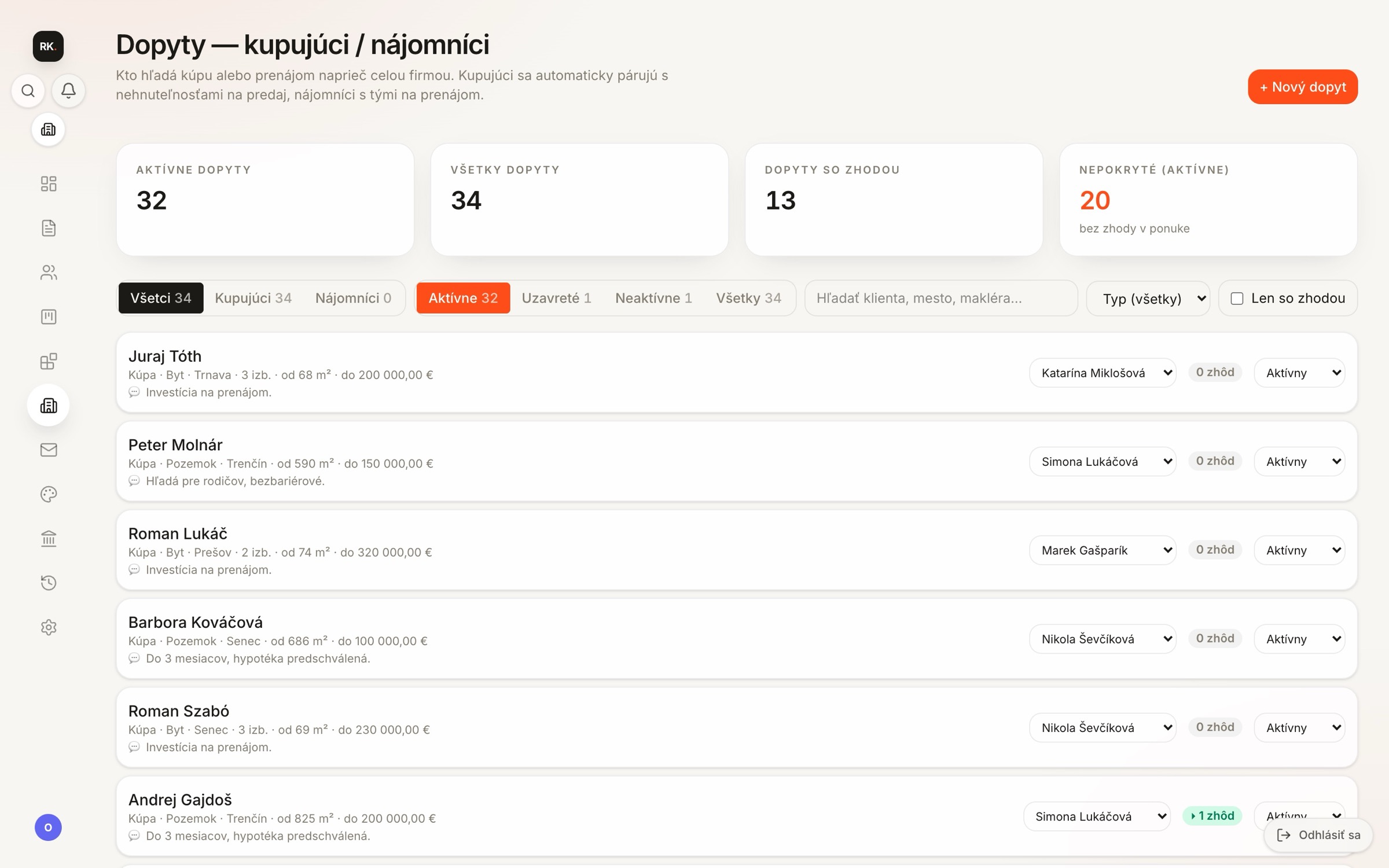Open the bank building icon in sidebar
The image size is (1389, 868).
(49, 539)
